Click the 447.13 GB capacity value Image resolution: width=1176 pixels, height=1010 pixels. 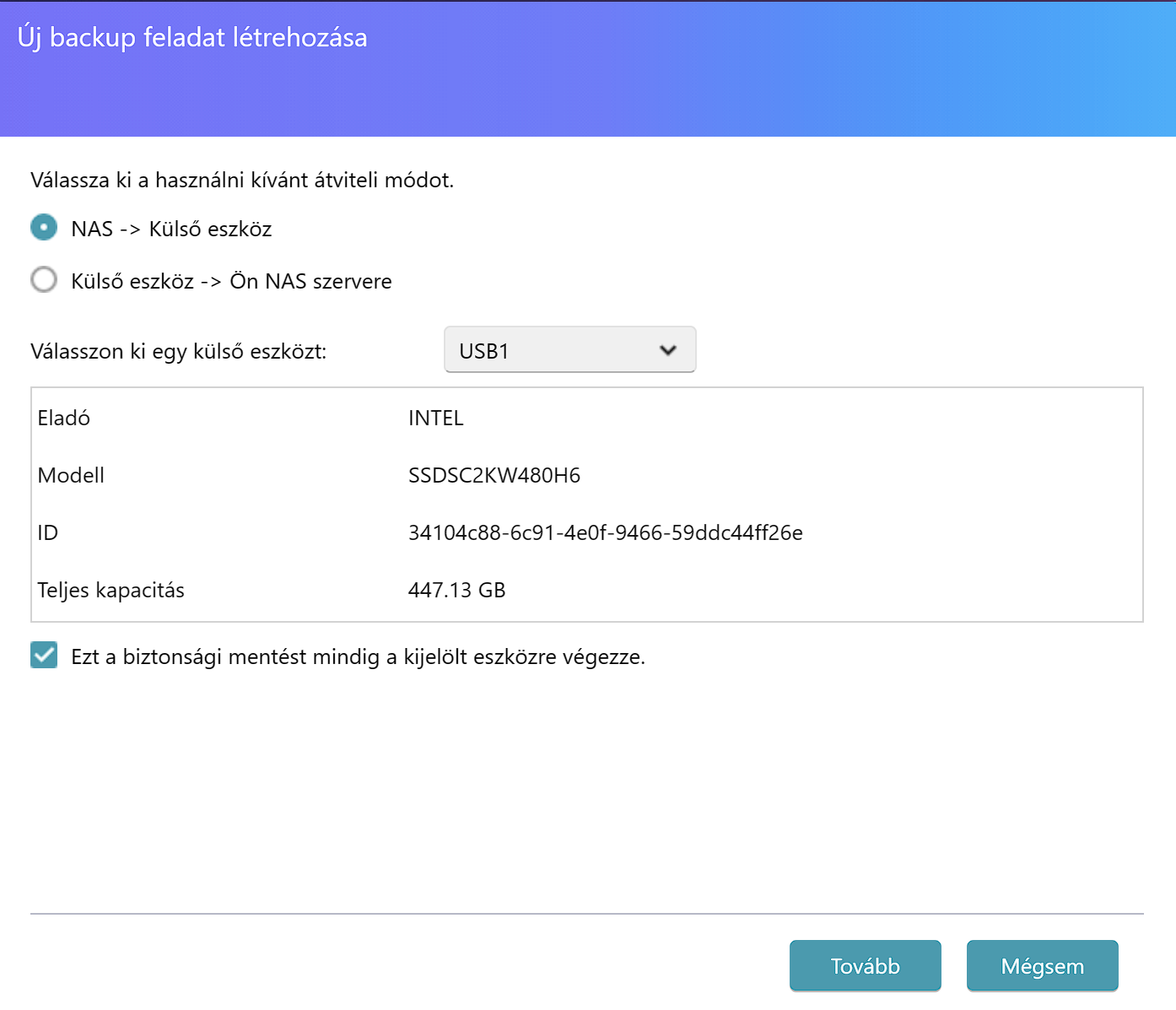pyautogui.click(x=457, y=590)
